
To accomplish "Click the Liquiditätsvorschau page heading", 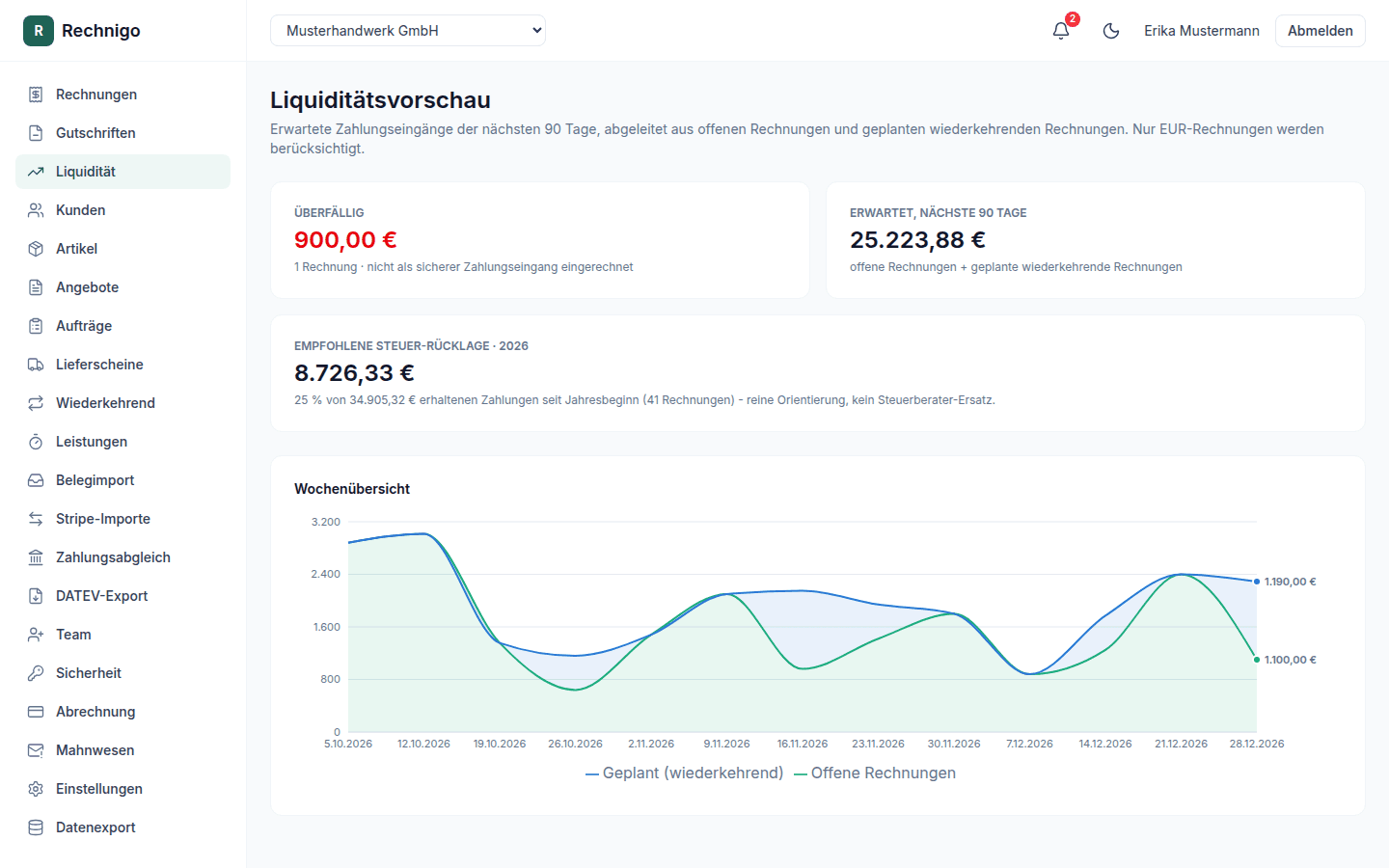I will 380,100.
